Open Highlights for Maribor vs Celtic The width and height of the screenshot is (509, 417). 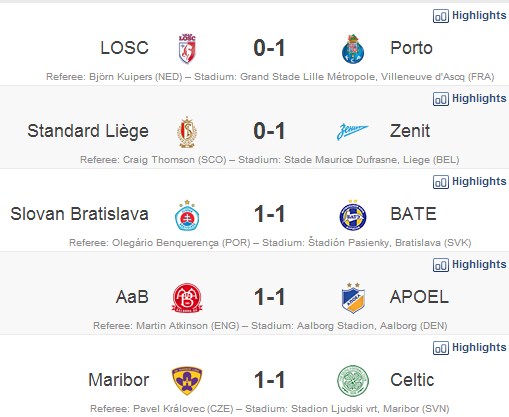[469, 348]
